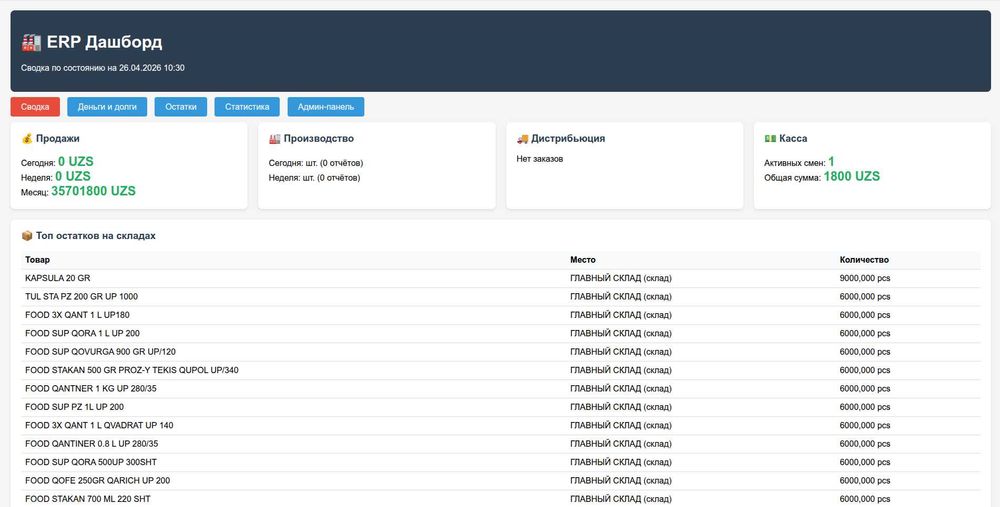The image size is (1000, 507).
Task: Click the box icon beside Топ остатков
Action: point(27,236)
